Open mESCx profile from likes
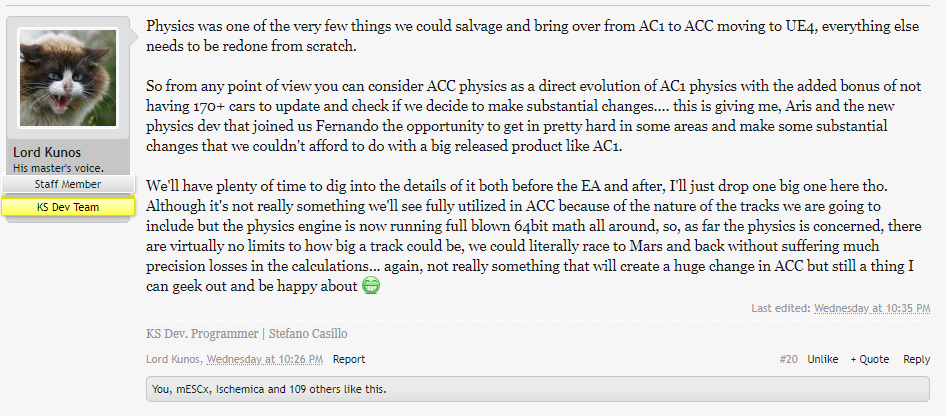The width and height of the screenshot is (946, 416). 196,389
